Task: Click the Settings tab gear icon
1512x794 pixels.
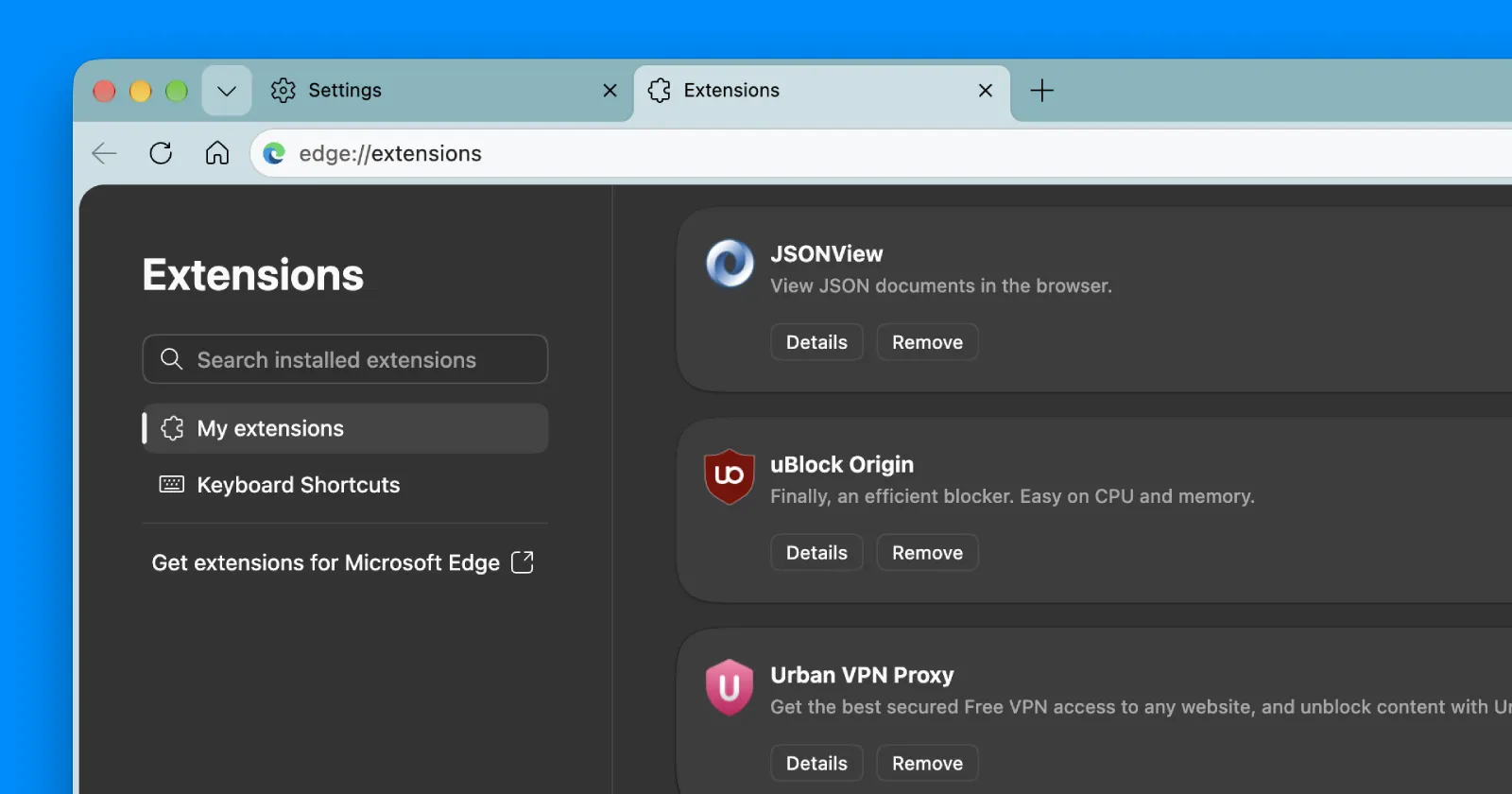Action: tap(283, 91)
